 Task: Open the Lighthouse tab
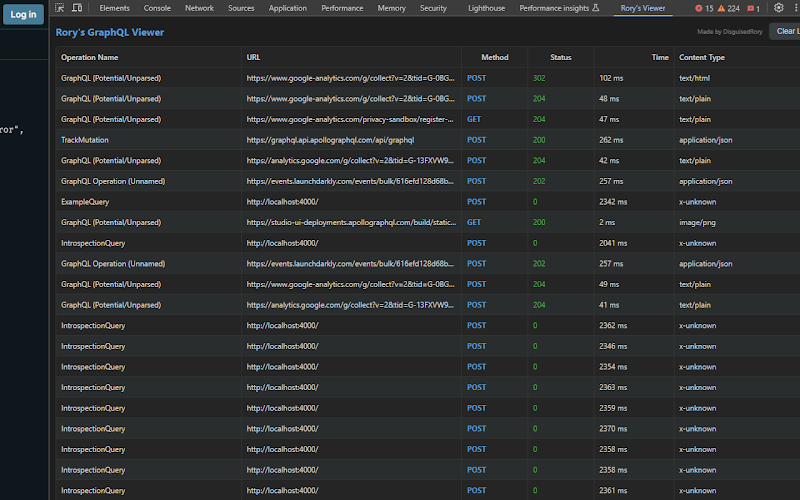click(x=486, y=8)
